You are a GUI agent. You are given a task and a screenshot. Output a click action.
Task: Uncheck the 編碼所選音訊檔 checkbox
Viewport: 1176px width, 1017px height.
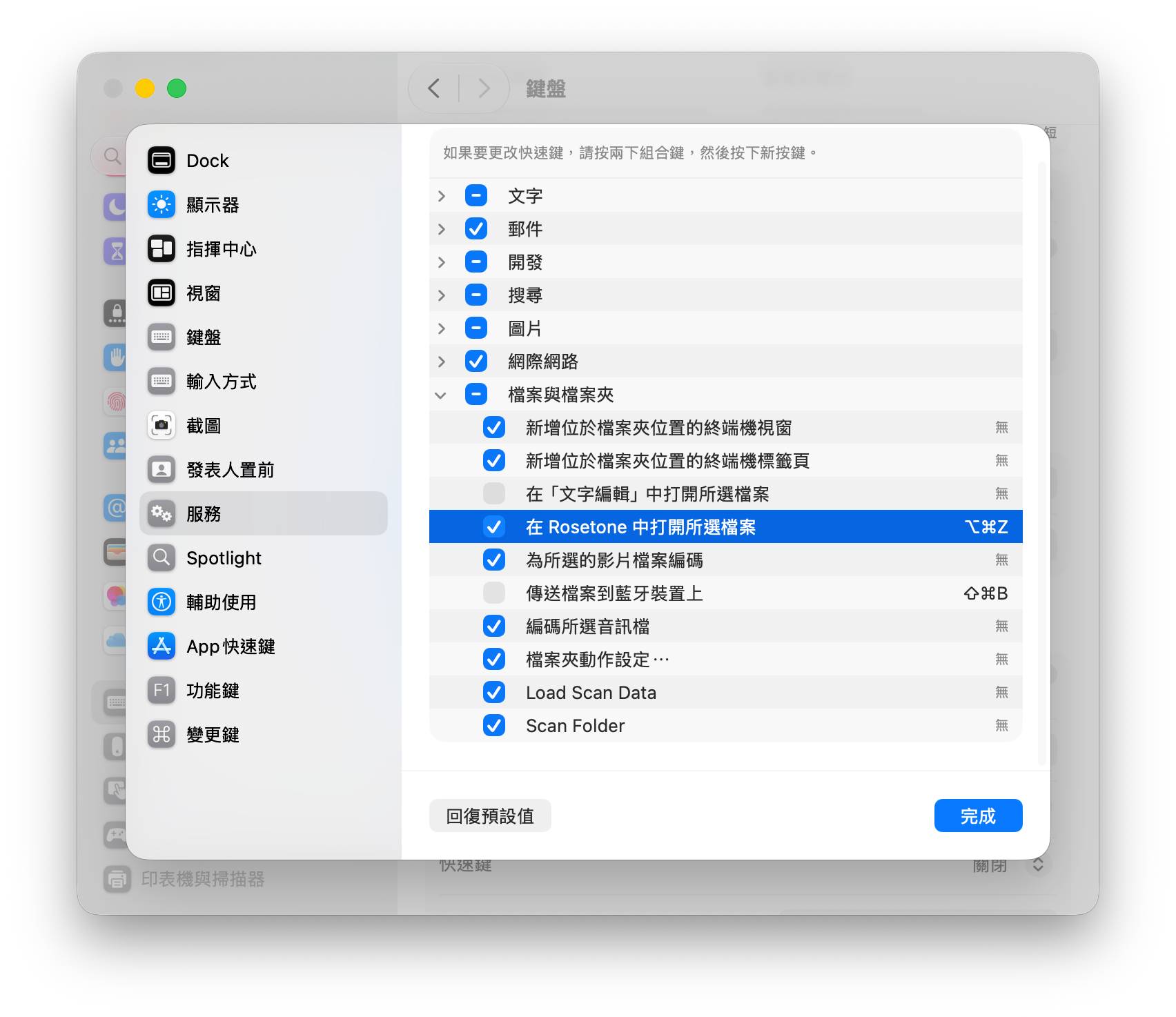click(494, 626)
